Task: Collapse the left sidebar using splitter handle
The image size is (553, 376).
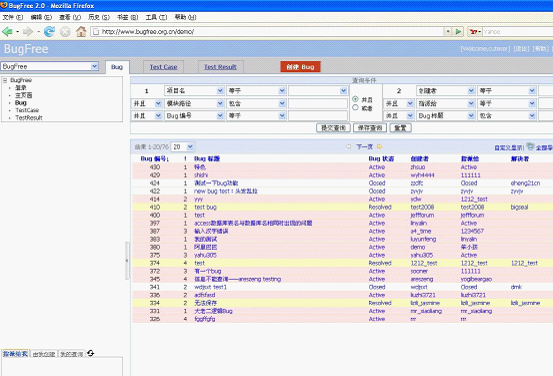Action: tap(127, 261)
